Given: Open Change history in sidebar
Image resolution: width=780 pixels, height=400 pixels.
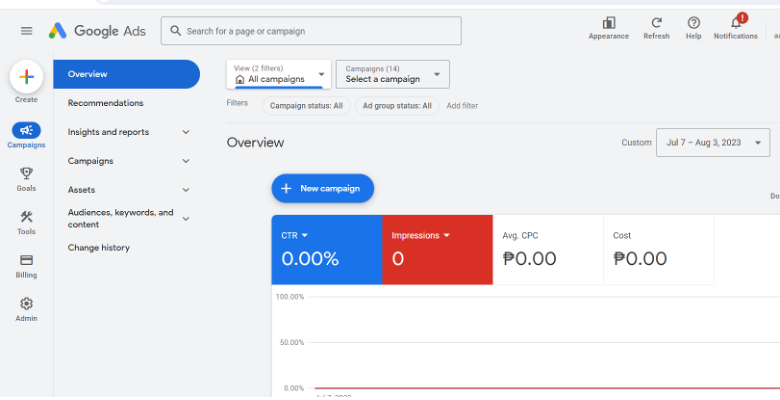Looking at the screenshot, I should (98, 248).
